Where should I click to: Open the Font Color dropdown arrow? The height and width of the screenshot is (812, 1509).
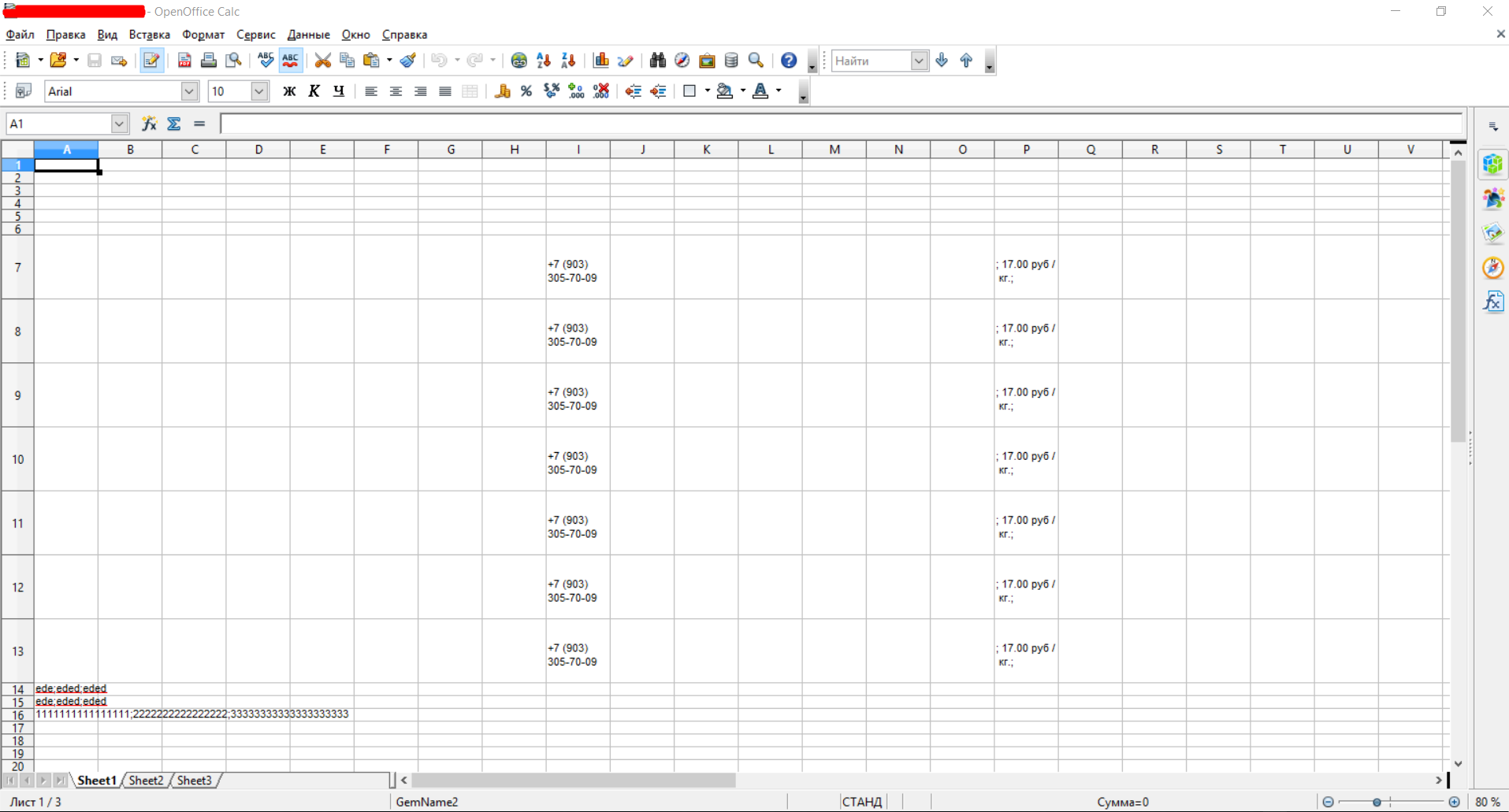[x=779, y=91]
